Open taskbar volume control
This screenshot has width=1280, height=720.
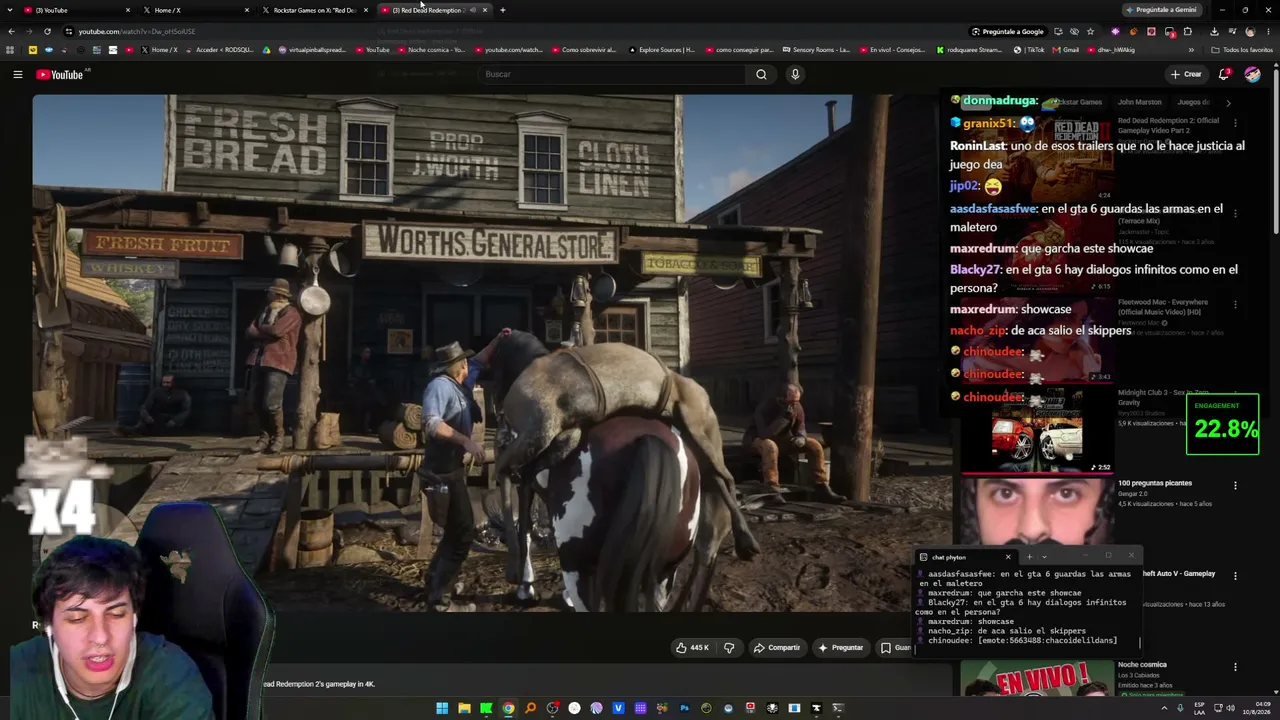1230,708
